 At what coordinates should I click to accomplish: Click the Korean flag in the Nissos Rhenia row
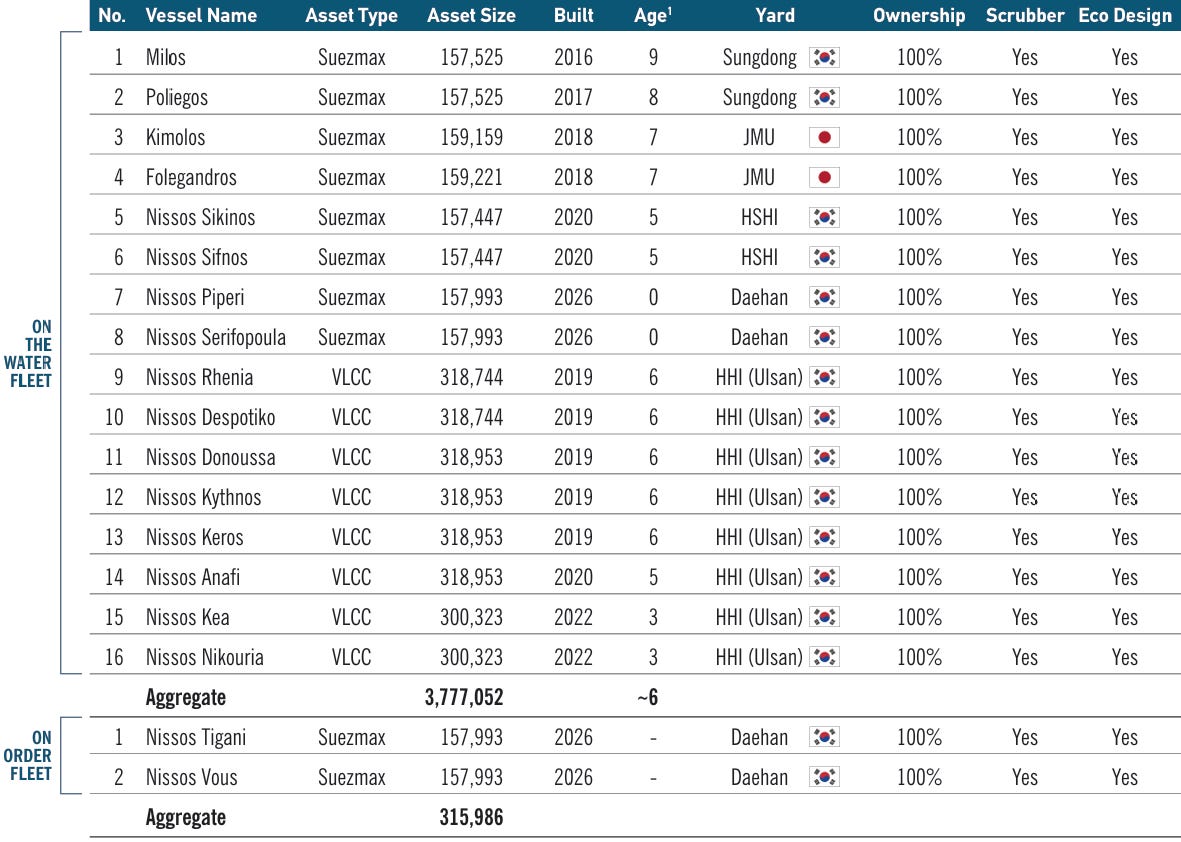pos(824,377)
